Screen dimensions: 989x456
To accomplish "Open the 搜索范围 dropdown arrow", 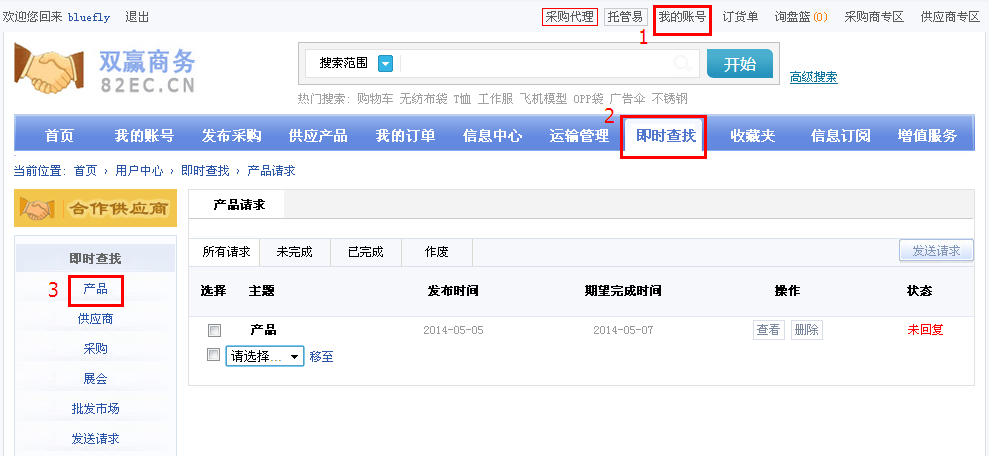I will (x=385, y=63).
